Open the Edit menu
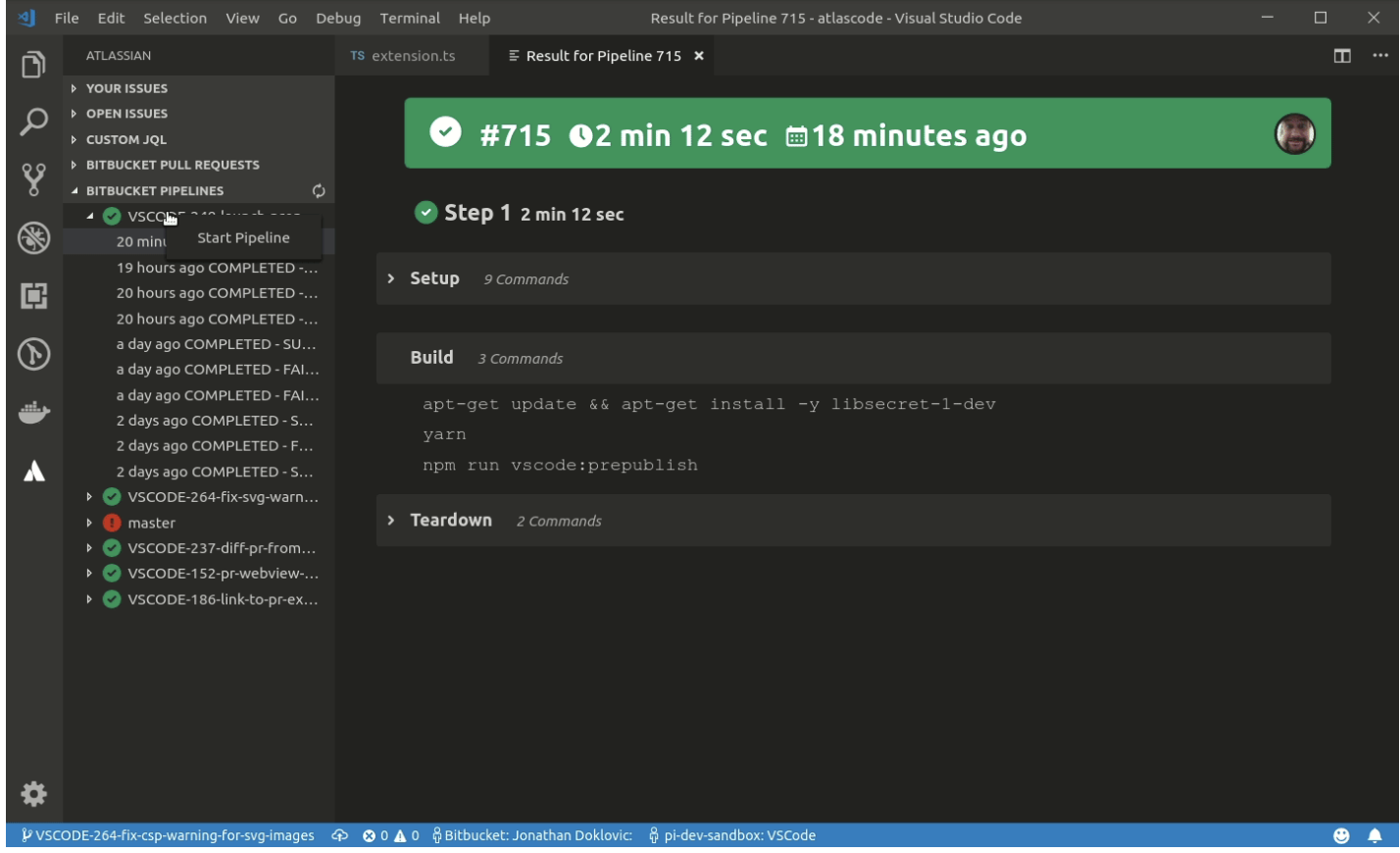This screenshot has height=853, width=1400. (x=111, y=18)
